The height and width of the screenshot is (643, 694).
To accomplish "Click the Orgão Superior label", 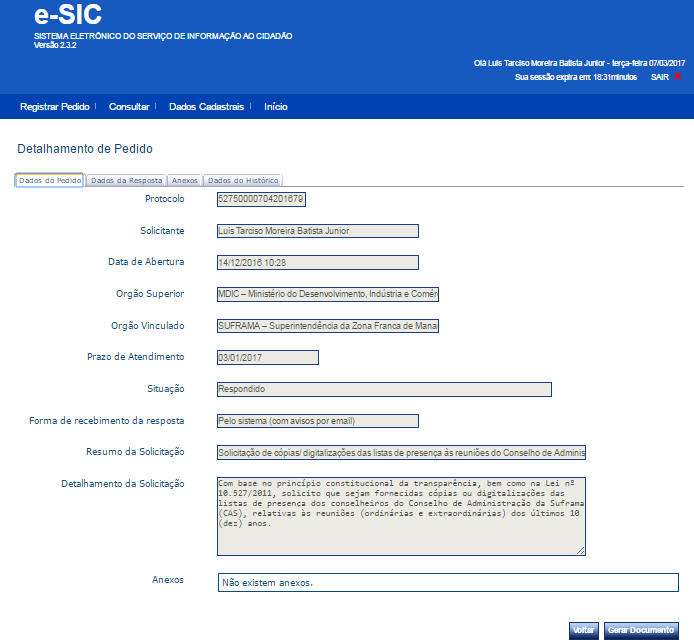I will pos(150,294).
